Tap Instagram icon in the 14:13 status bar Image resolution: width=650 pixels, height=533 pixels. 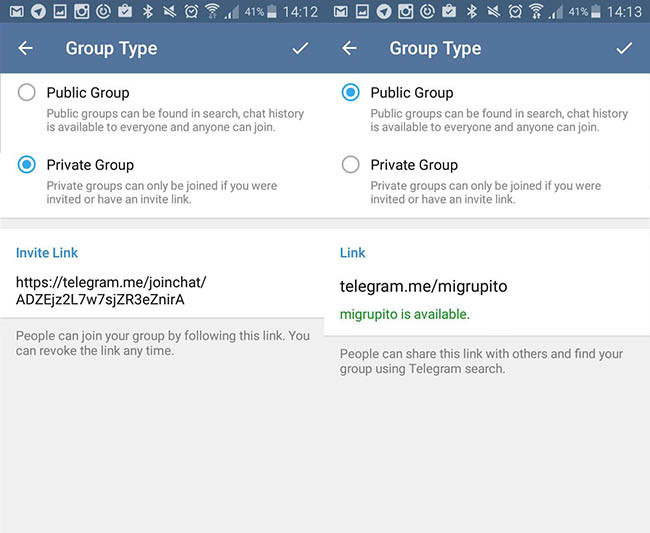(x=405, y=11)
